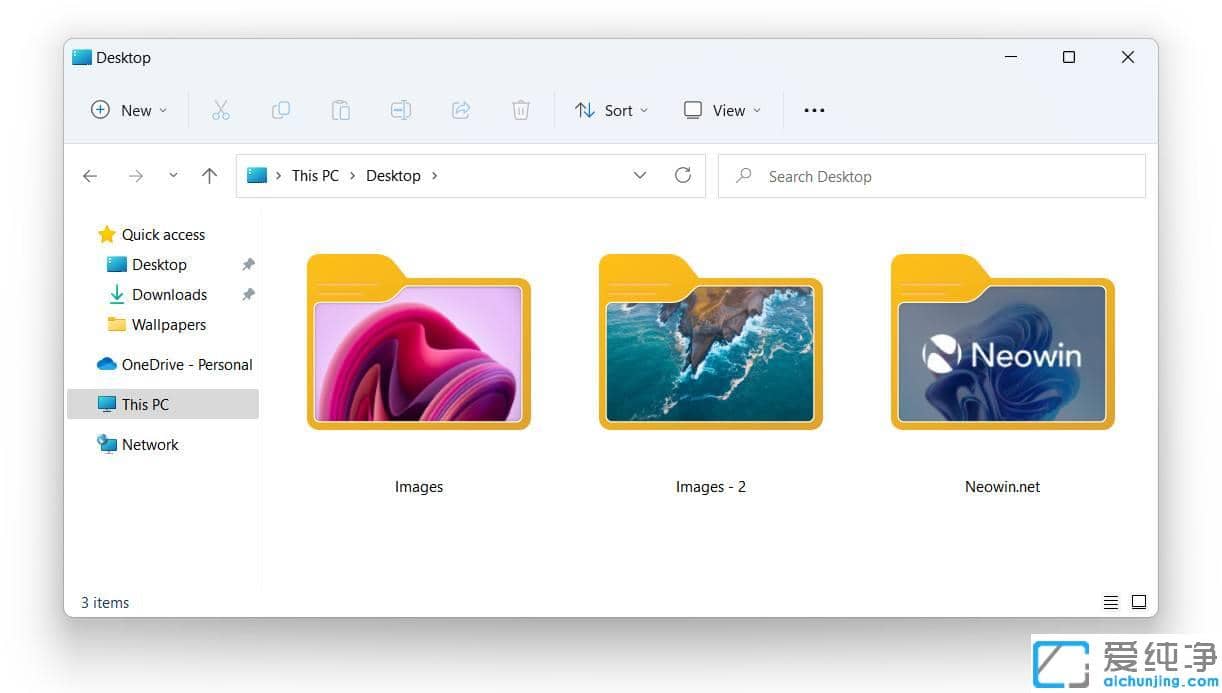The width and height of the screenshot is (1222, 693).
Task: Select Quick access in navigation pane
Action: coord(151,234)
